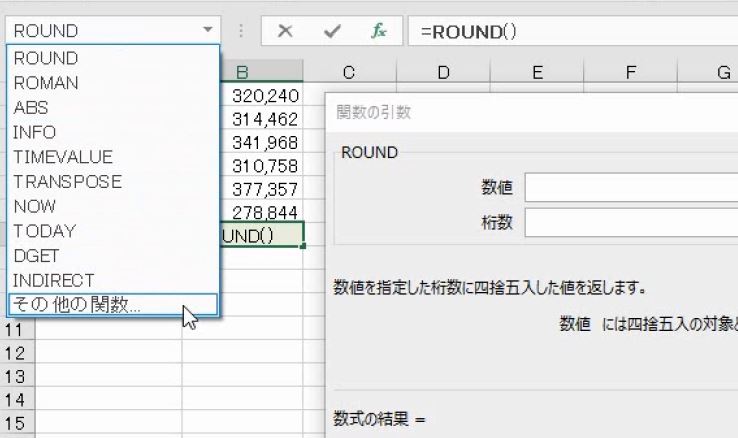
Task: Select INFO in the function list
Action: tap(113, 132)
